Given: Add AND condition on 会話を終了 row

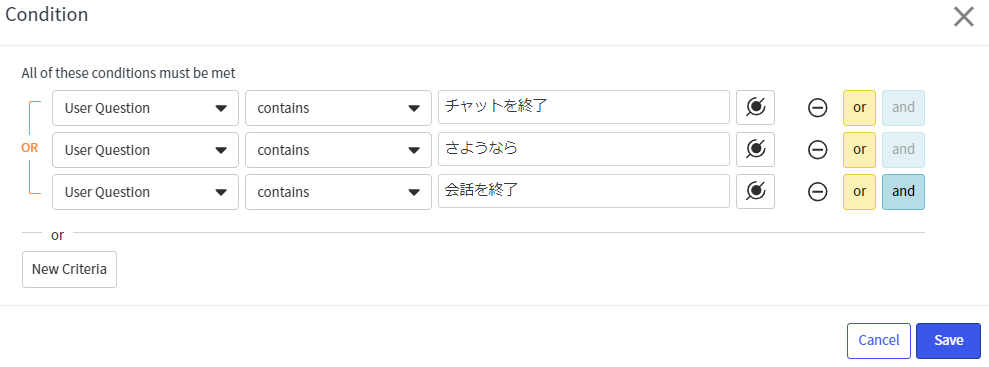Looking at the screenshot, I should tap(903, 192).
